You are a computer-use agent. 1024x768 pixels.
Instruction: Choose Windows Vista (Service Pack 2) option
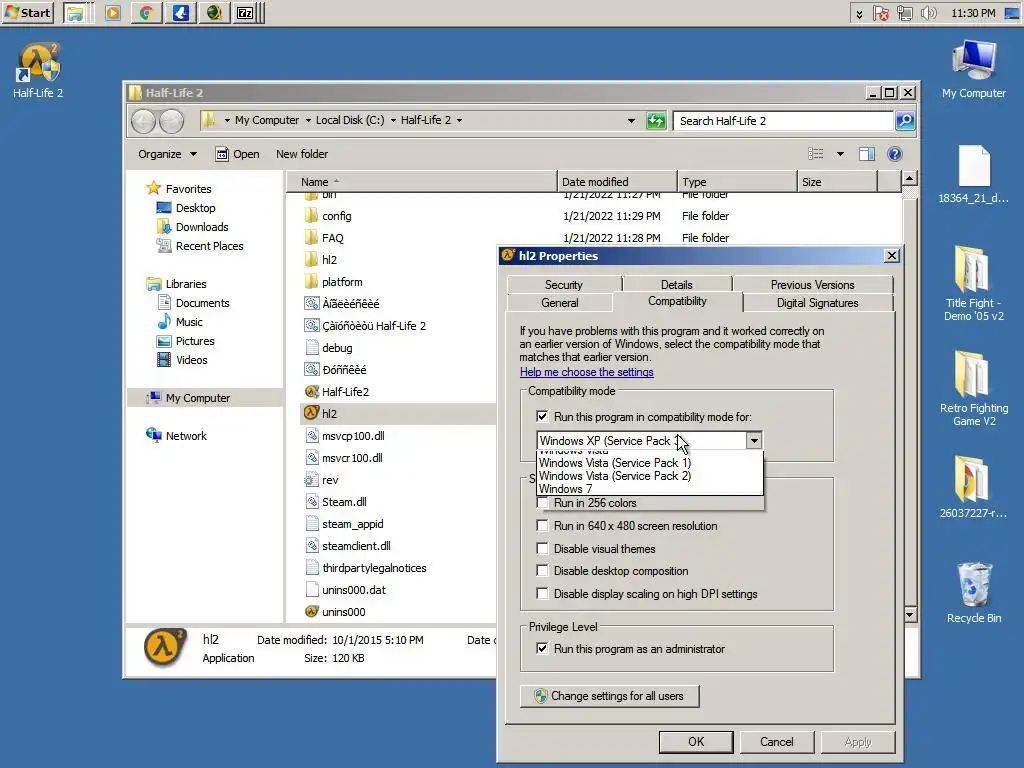pyautogui.click(x=649, y=476)
